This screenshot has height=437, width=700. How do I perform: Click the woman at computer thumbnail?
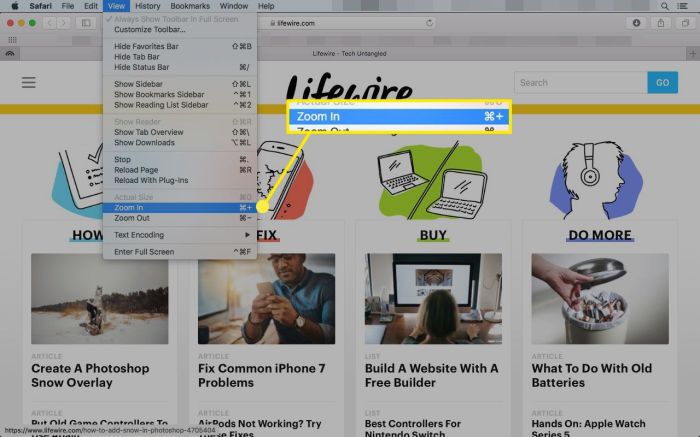coord(433,299)
